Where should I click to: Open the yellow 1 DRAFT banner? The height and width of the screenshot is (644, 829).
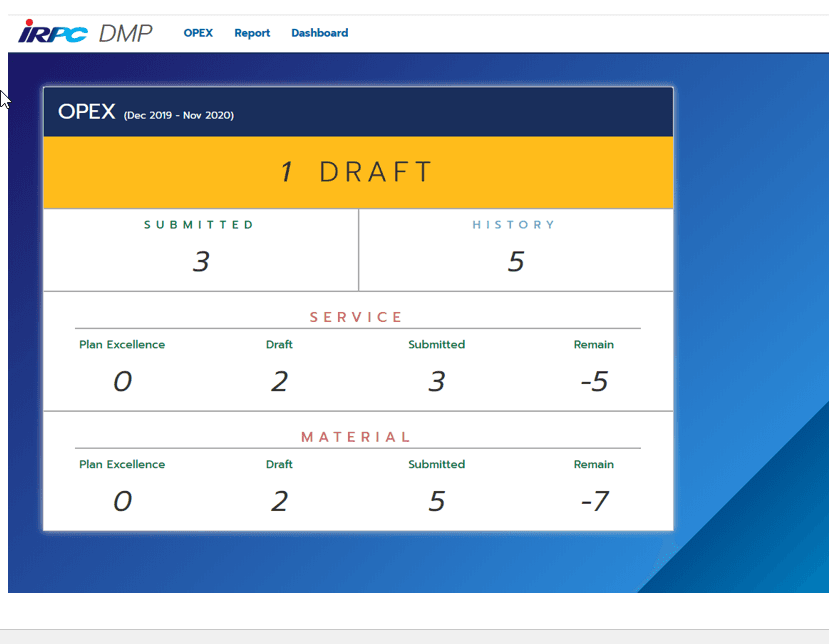358,172
